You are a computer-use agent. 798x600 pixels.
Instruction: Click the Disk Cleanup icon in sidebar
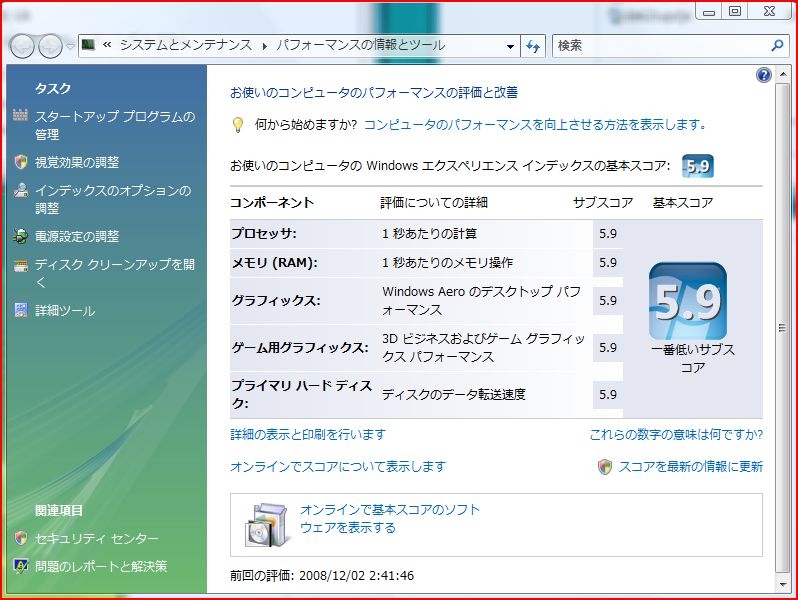[20, 265]
